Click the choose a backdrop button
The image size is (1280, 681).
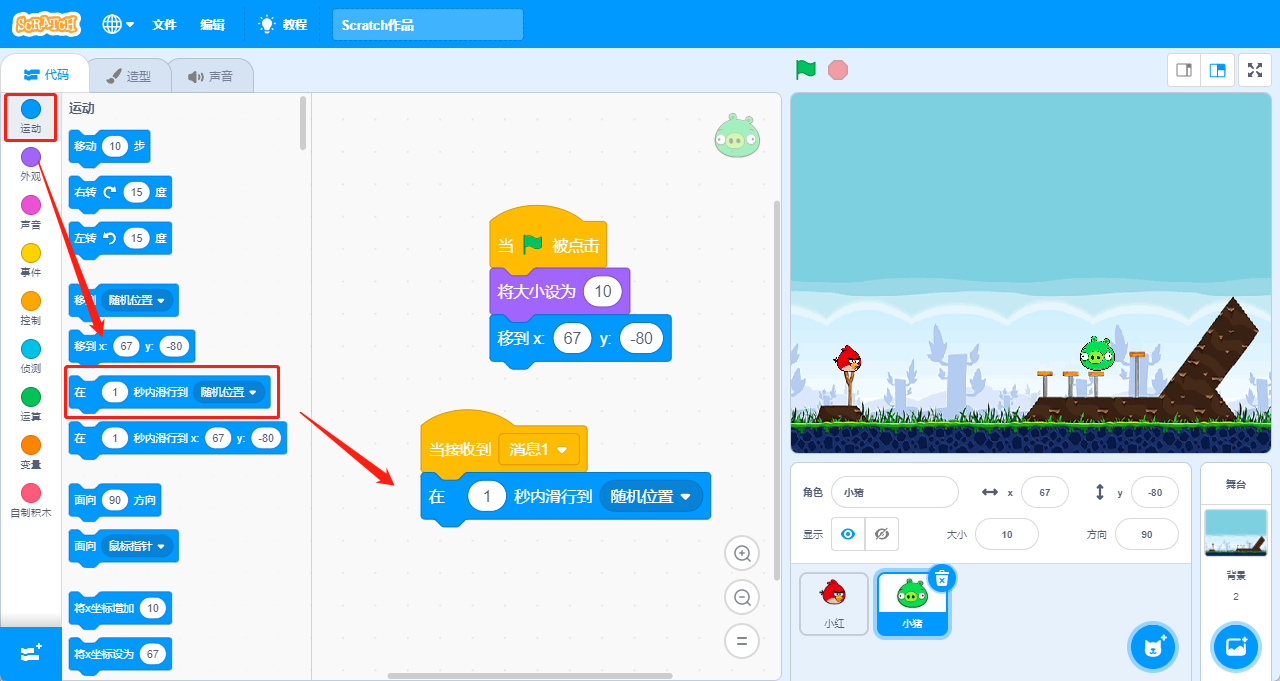coord(1236,646)
